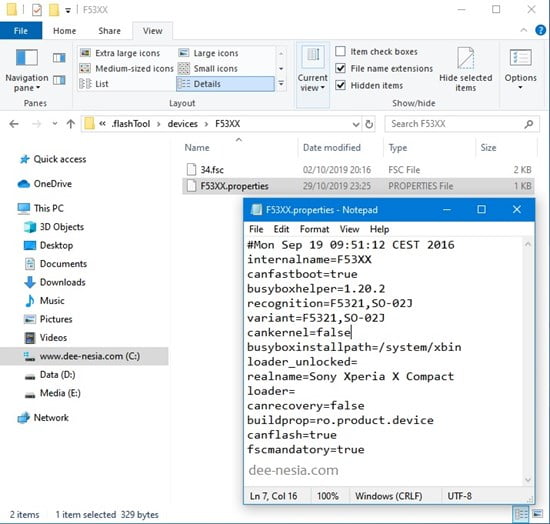Image resolution: width=550 pixels, height=524 pixels.
Task: Refresh the F53XX folder
Action: tap(369, 124)
